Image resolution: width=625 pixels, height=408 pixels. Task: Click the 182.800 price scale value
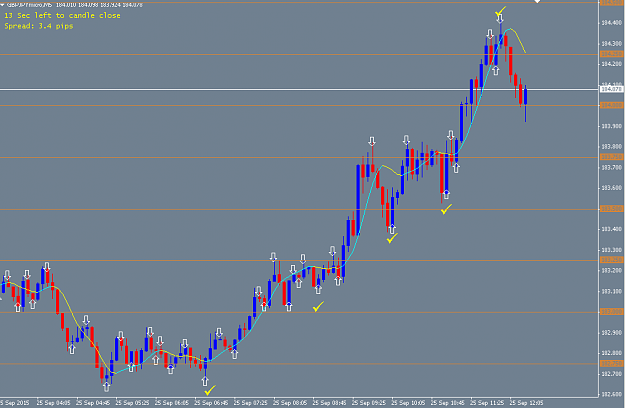[611, 353]
